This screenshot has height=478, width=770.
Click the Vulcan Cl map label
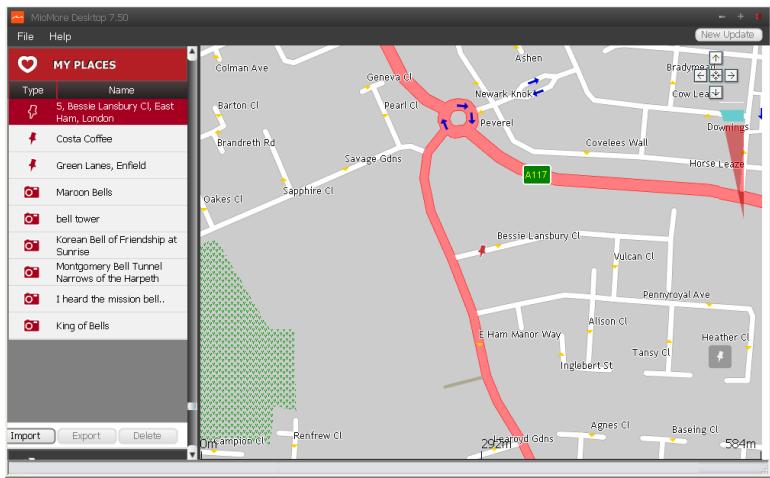pyautogui.click(x=634, y=256)
